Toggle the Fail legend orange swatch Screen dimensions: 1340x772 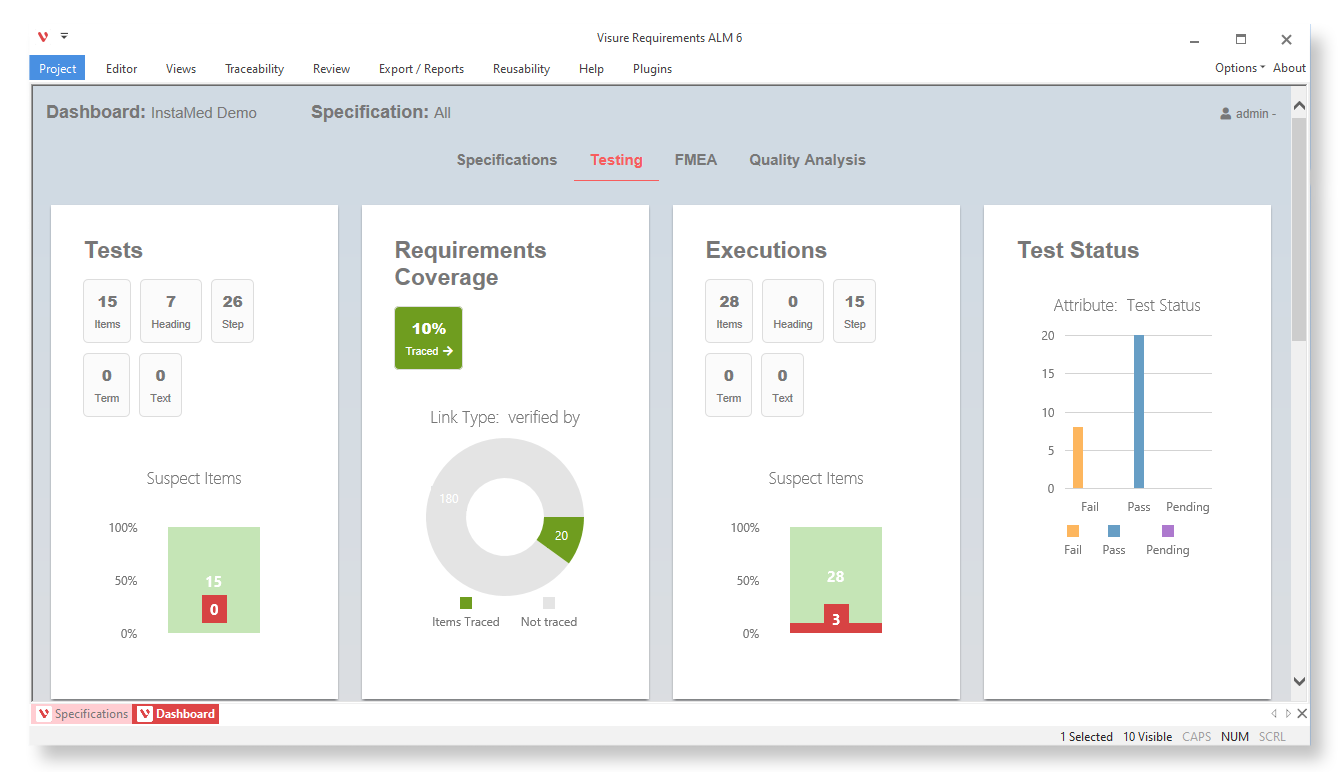[x=1073, y=531]
